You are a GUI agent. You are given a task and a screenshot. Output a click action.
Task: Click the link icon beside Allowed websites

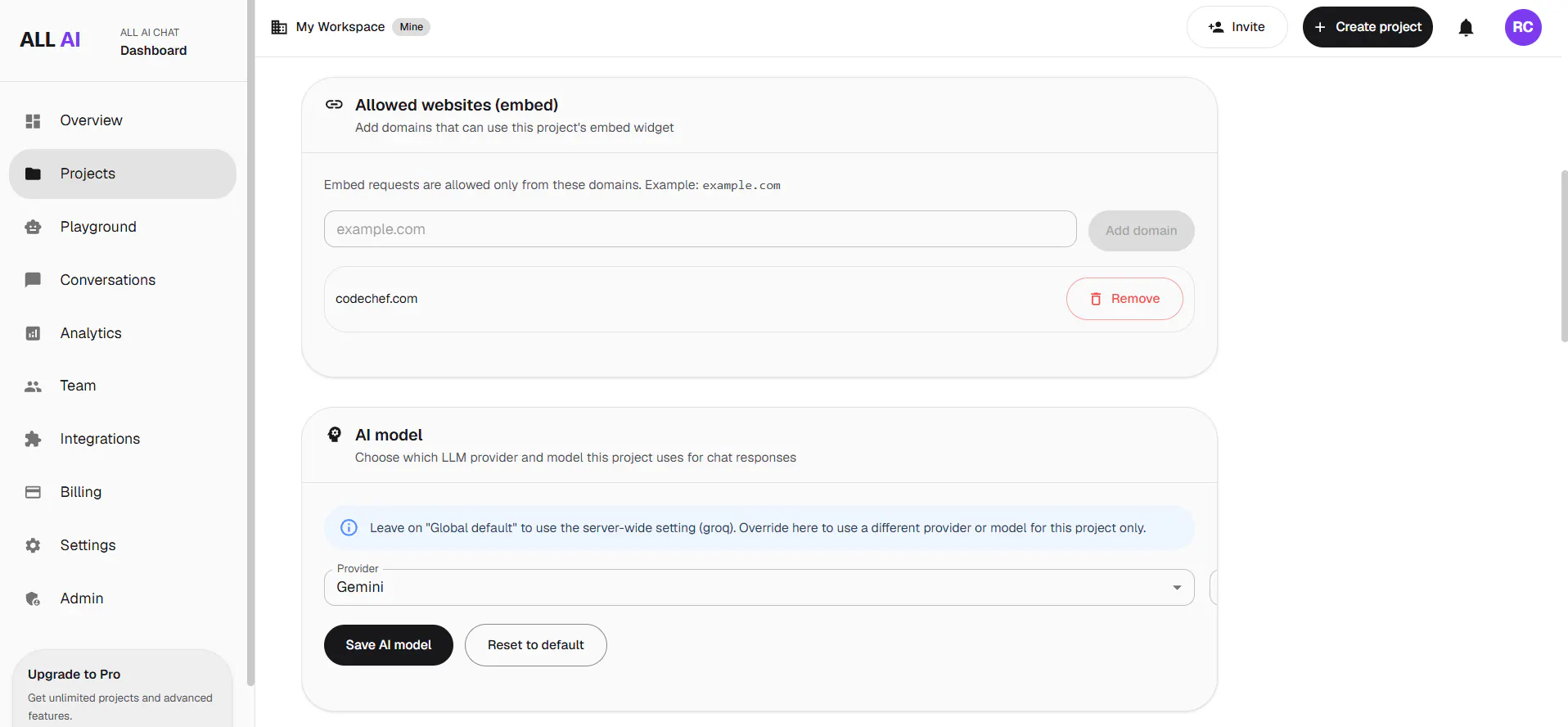coord(334,104)
